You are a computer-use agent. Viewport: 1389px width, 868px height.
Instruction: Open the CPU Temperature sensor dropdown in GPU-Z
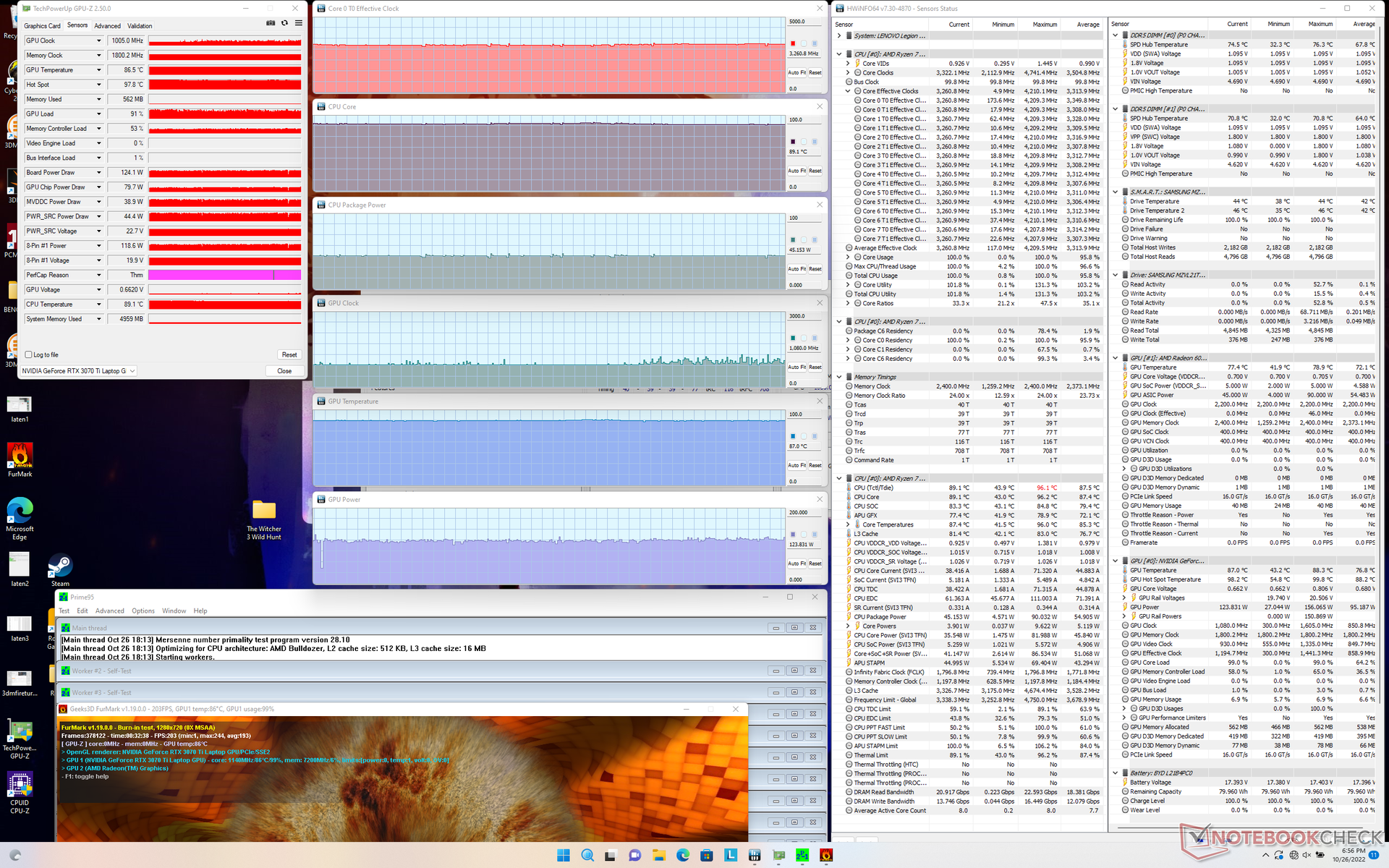tap(99, 305)
